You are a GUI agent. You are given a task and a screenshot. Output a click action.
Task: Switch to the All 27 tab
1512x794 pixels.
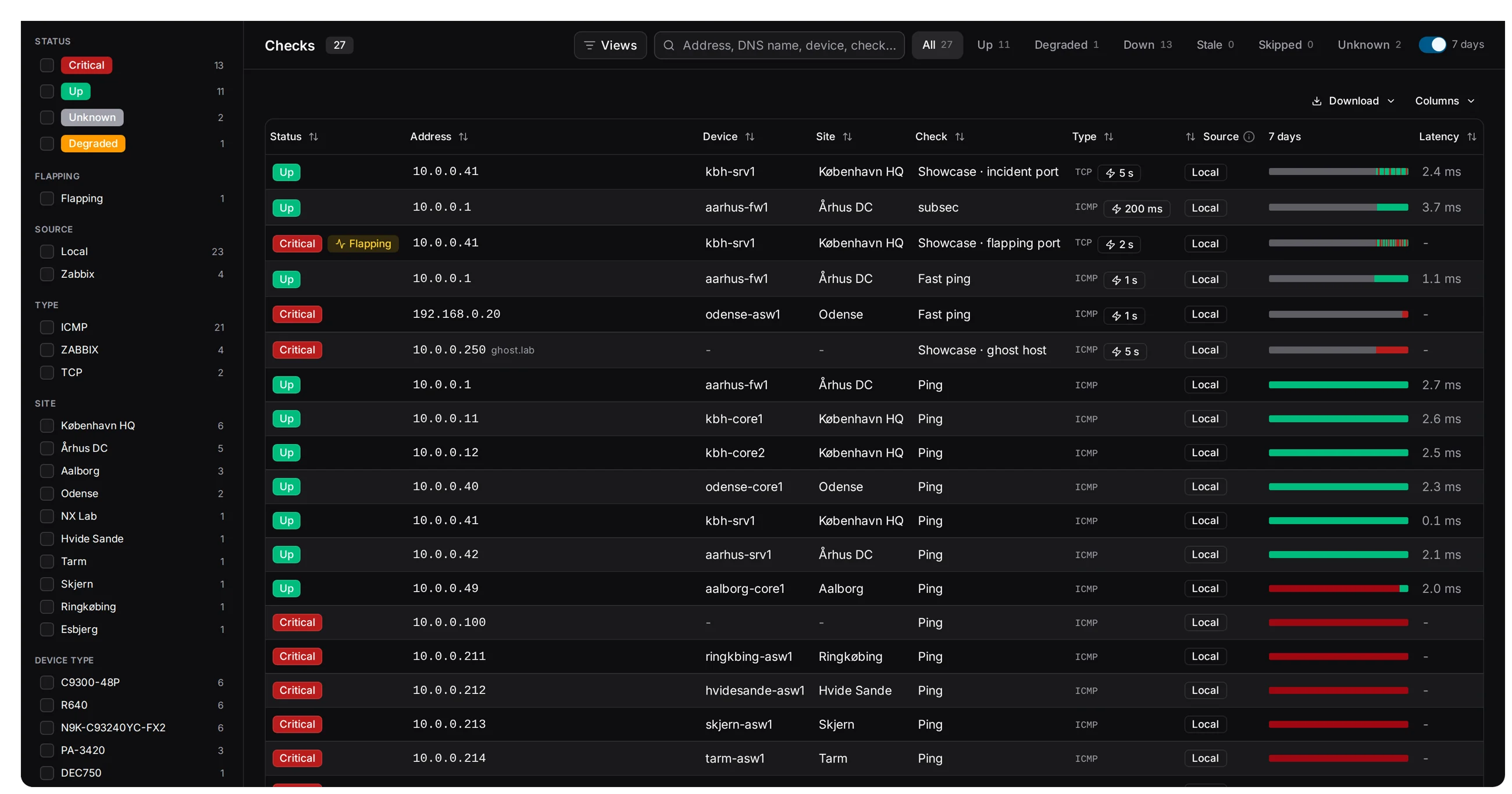(937, 45)
